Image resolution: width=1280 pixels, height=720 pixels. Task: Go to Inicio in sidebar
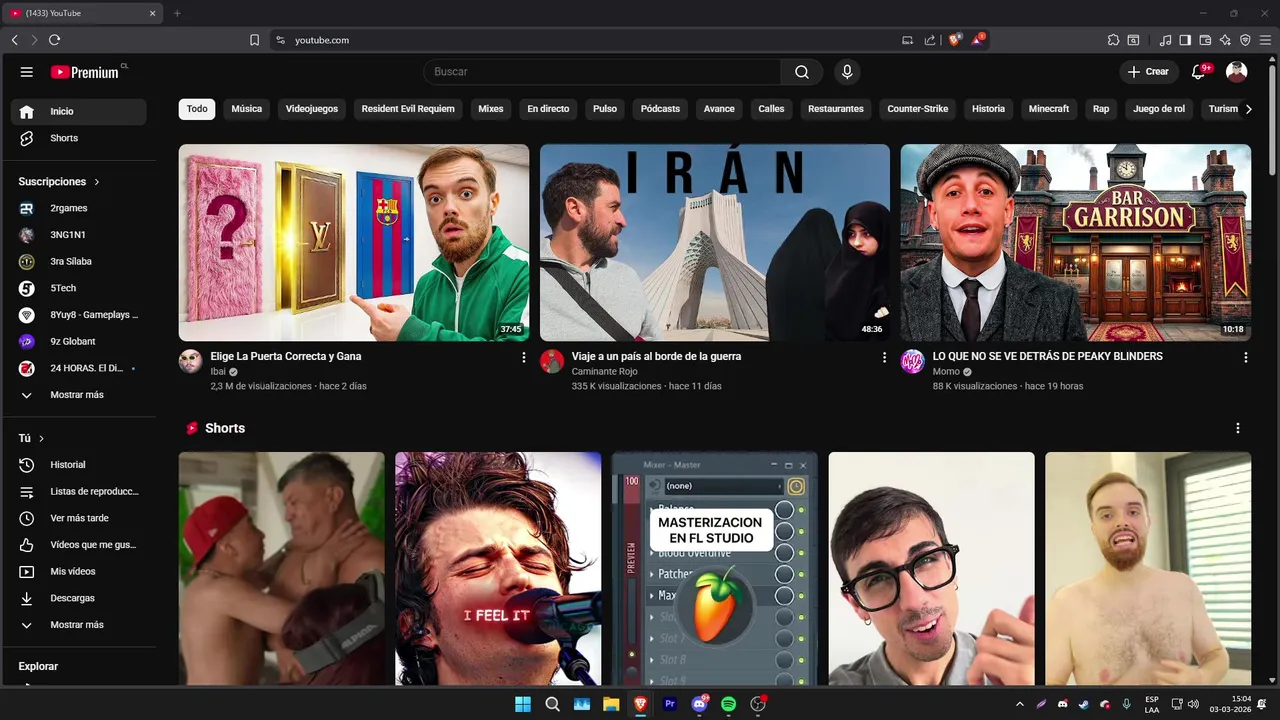coord(78,111)
